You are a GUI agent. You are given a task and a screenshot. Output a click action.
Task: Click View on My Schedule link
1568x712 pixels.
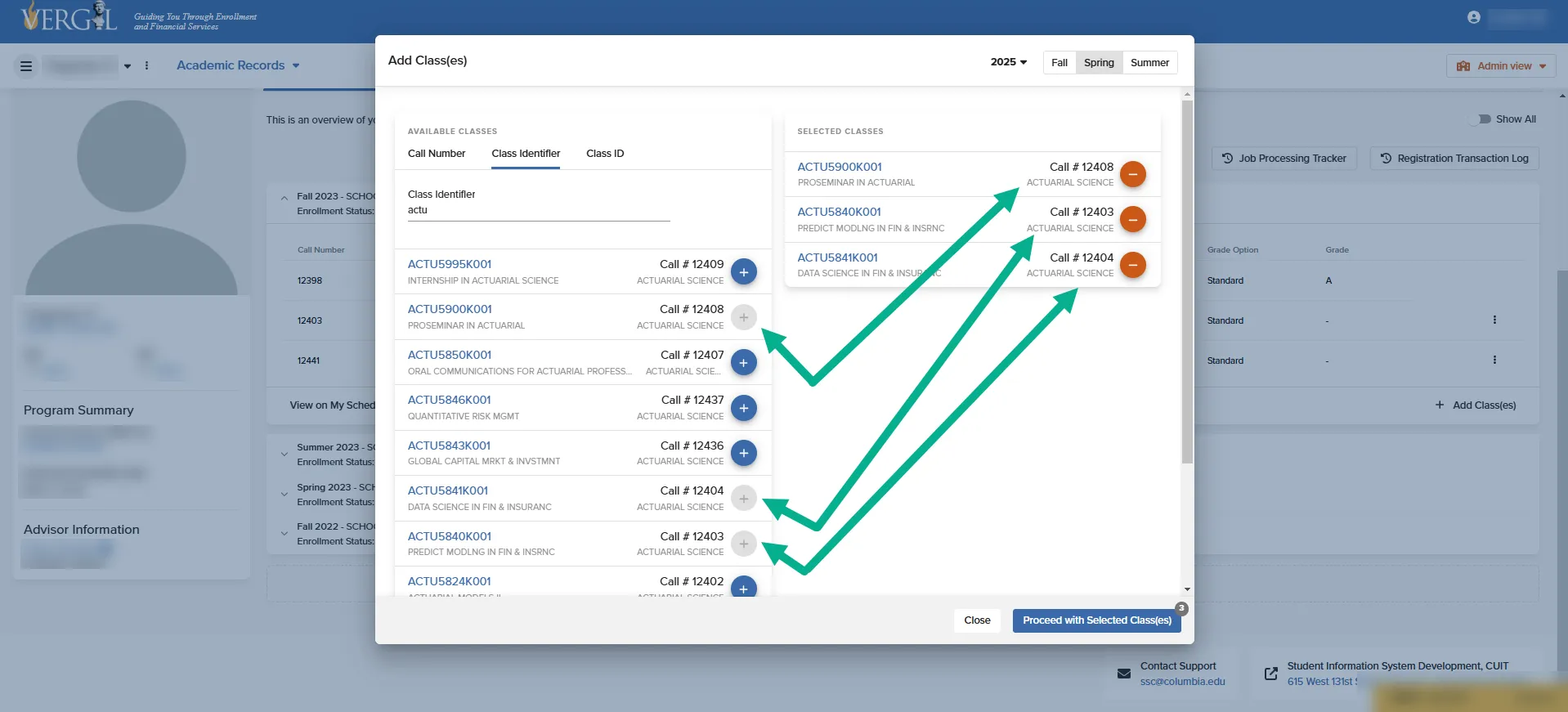tap(332, 405)
